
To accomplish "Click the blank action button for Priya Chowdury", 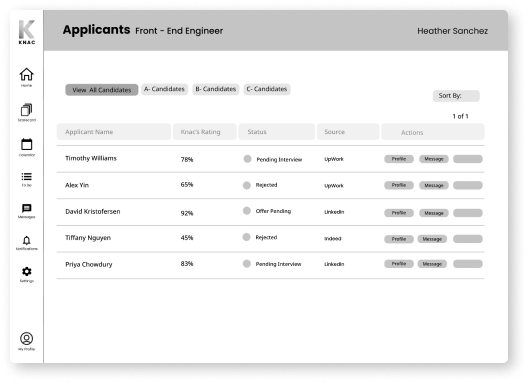I will [x=468, y=264].
